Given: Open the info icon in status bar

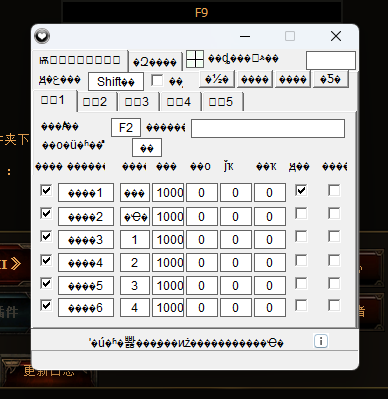Looking at the screenshot, I should [x=321, y=341].
